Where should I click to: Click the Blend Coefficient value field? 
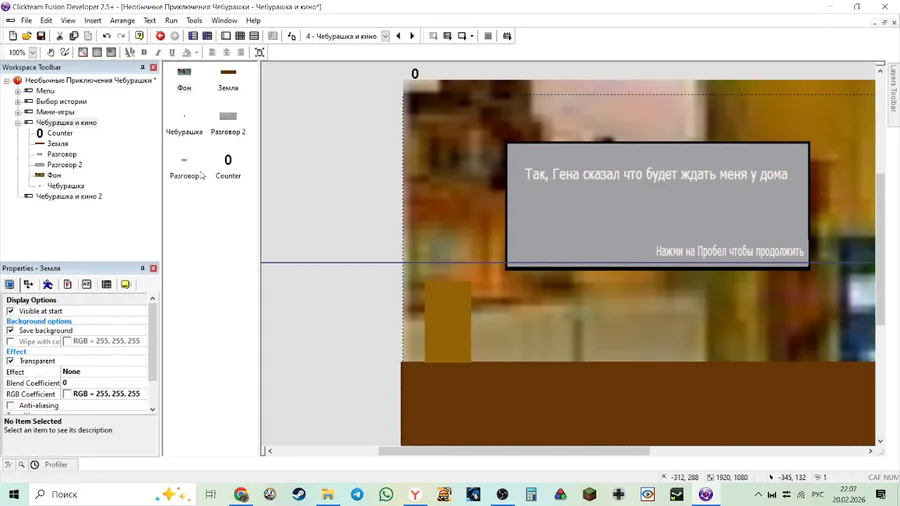(x=104, y=383)
